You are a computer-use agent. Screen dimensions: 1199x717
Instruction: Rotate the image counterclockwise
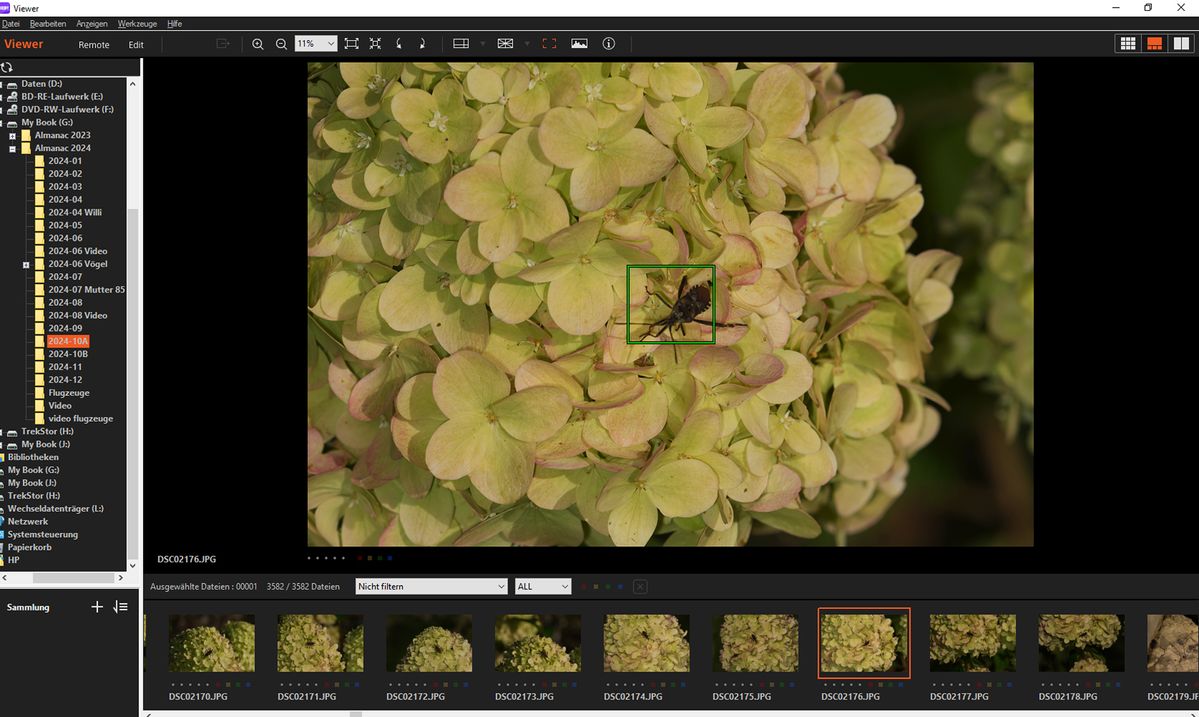tap(399, 44)
